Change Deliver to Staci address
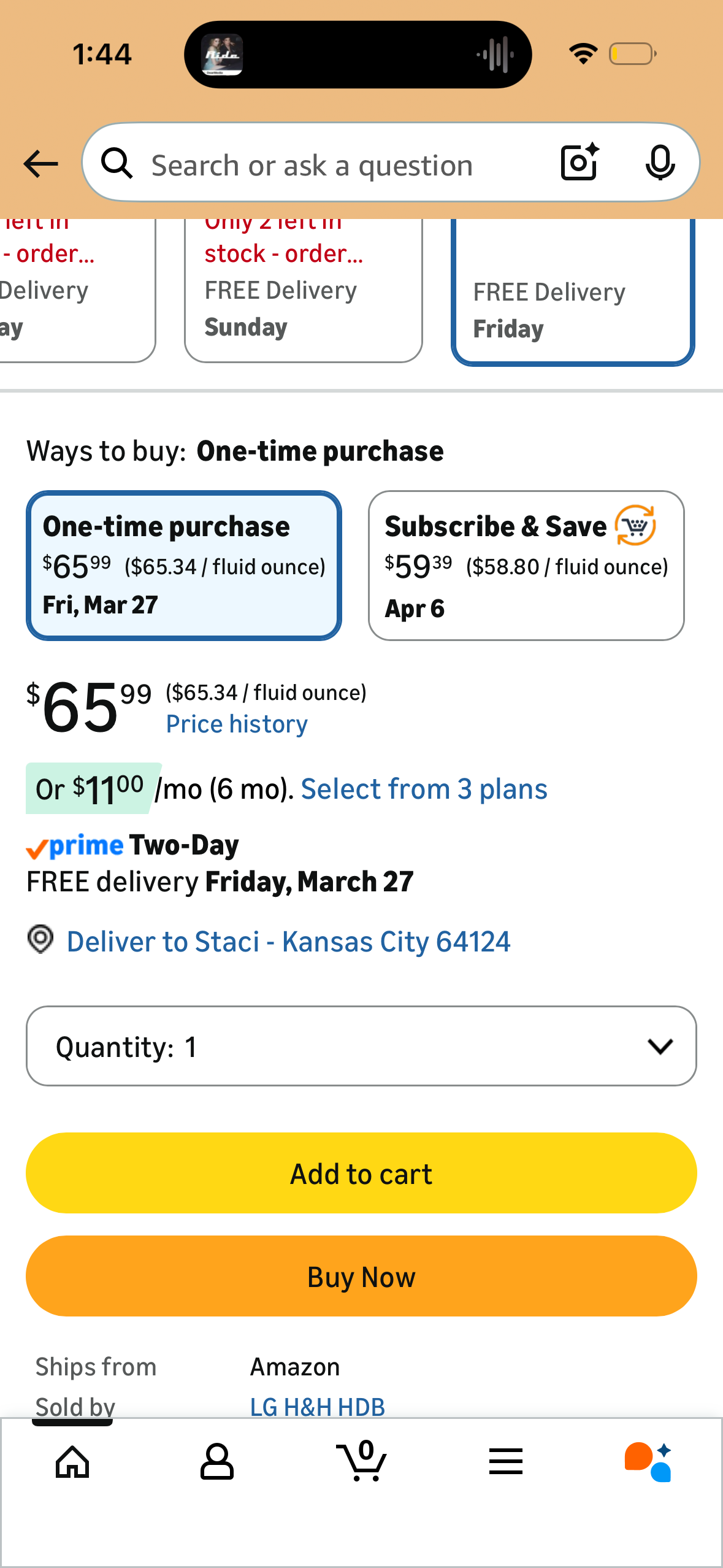Screen dimensions: 723x1568 [288, 942]
